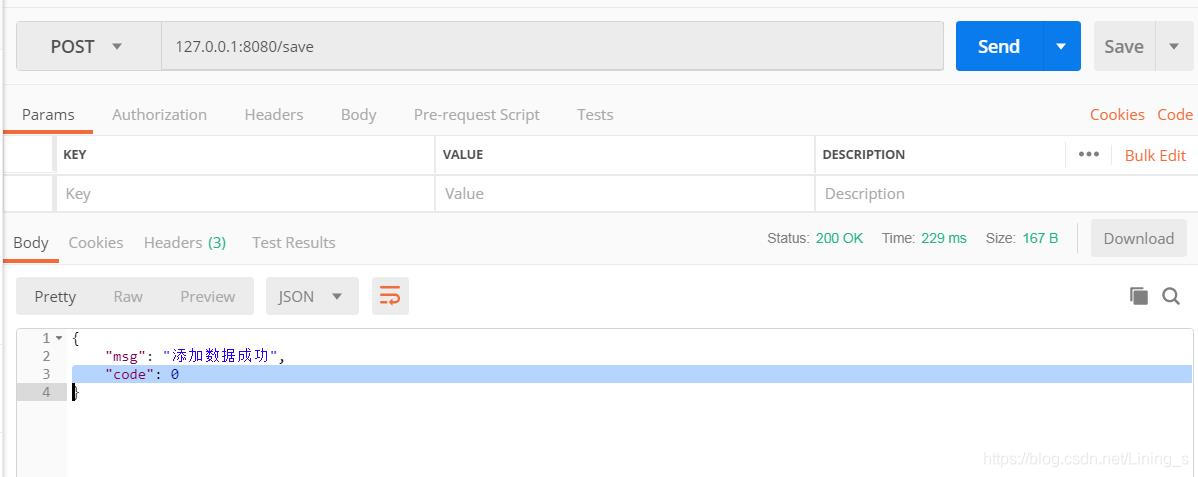Open the request Headers tab

coord(274,115)
